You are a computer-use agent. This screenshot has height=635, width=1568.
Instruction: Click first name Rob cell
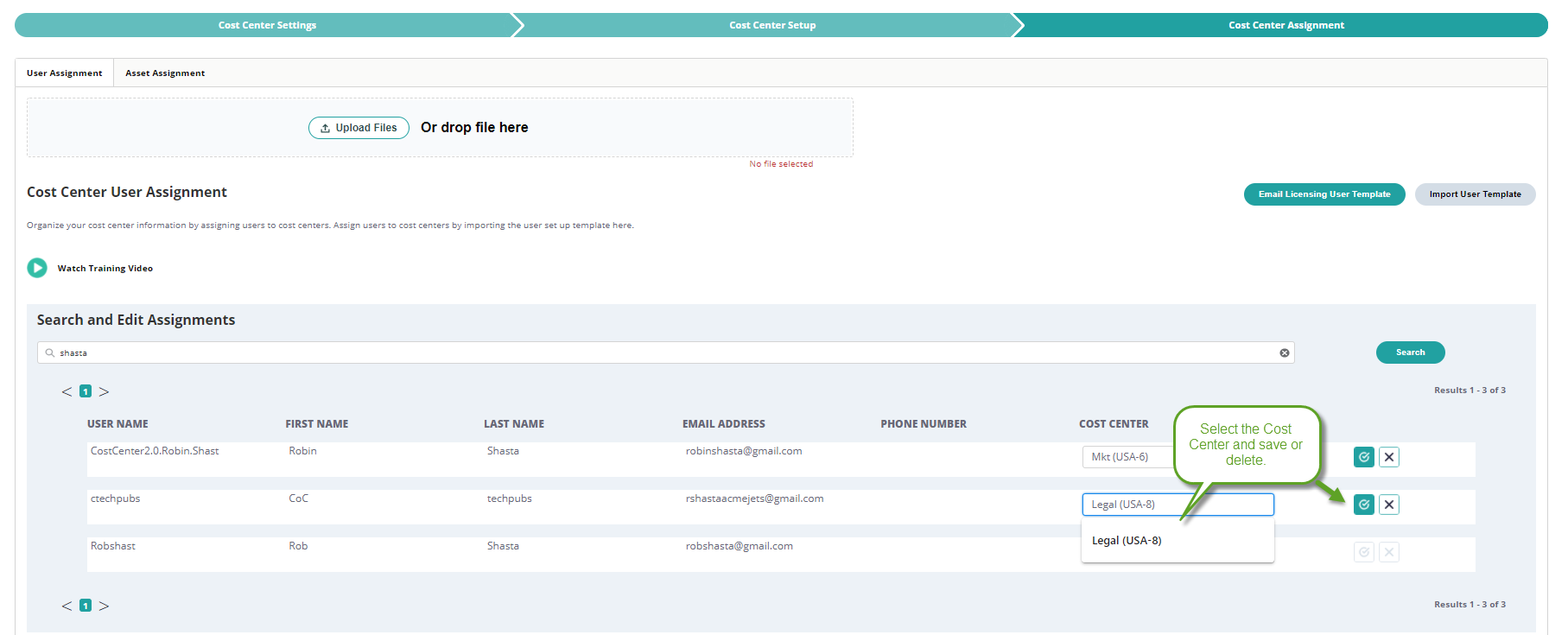point(298,546)
